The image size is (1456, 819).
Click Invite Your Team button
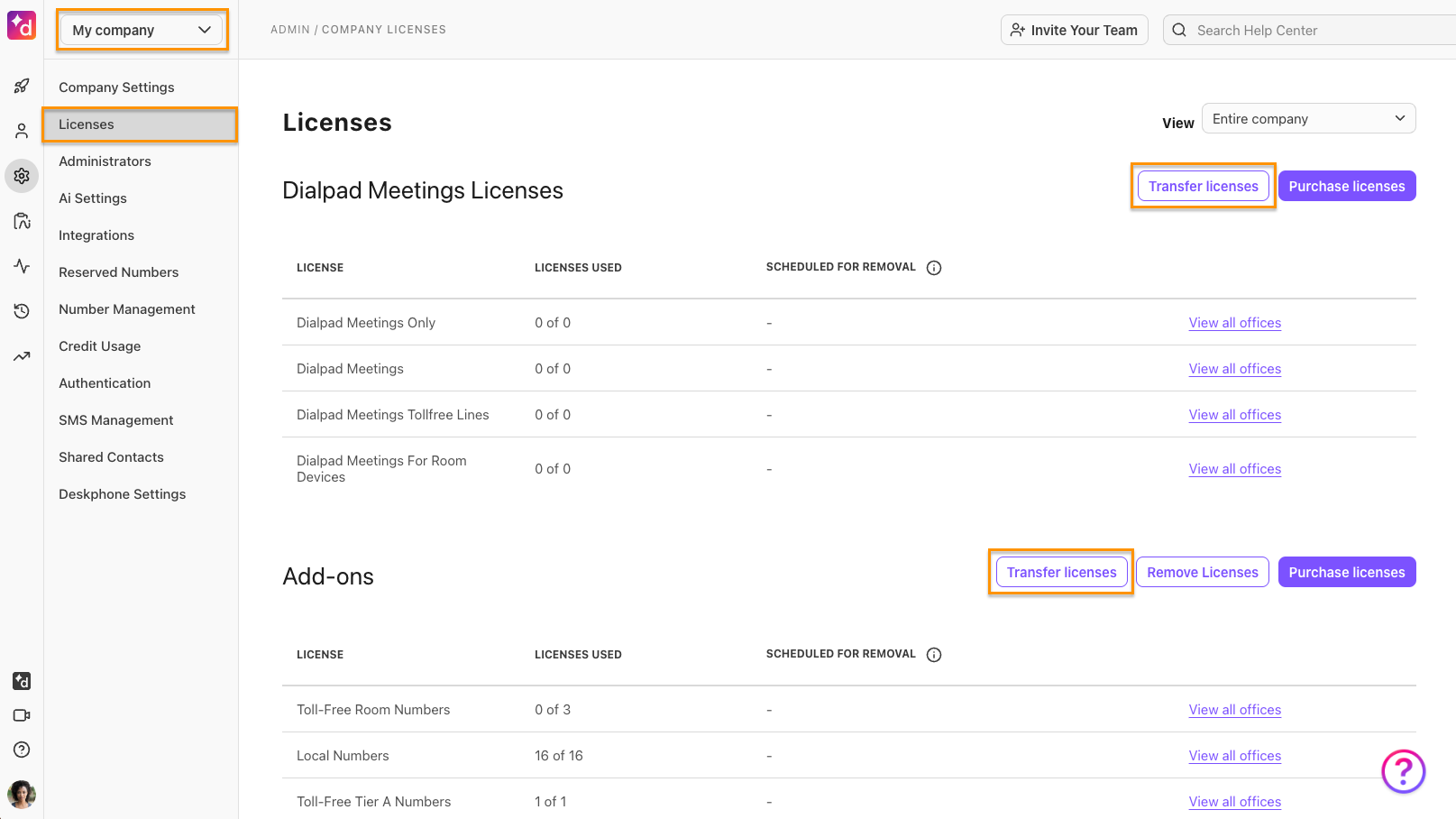(1074, 30)
